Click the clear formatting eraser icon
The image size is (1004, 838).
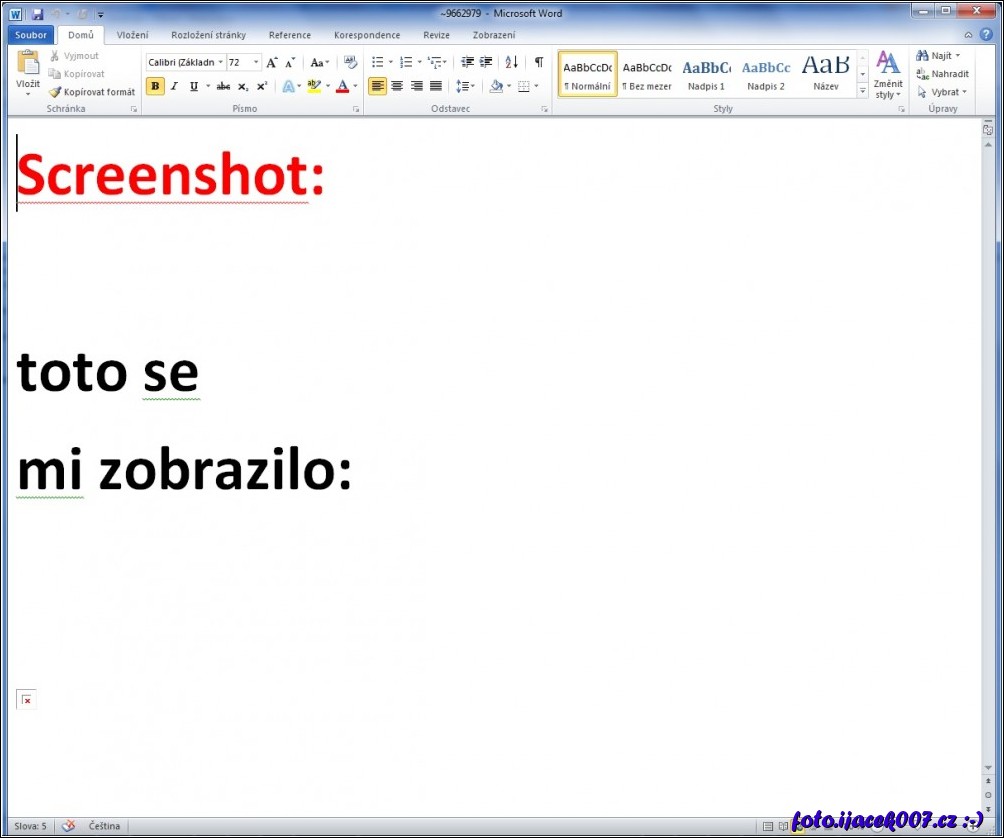coord(350,62)
